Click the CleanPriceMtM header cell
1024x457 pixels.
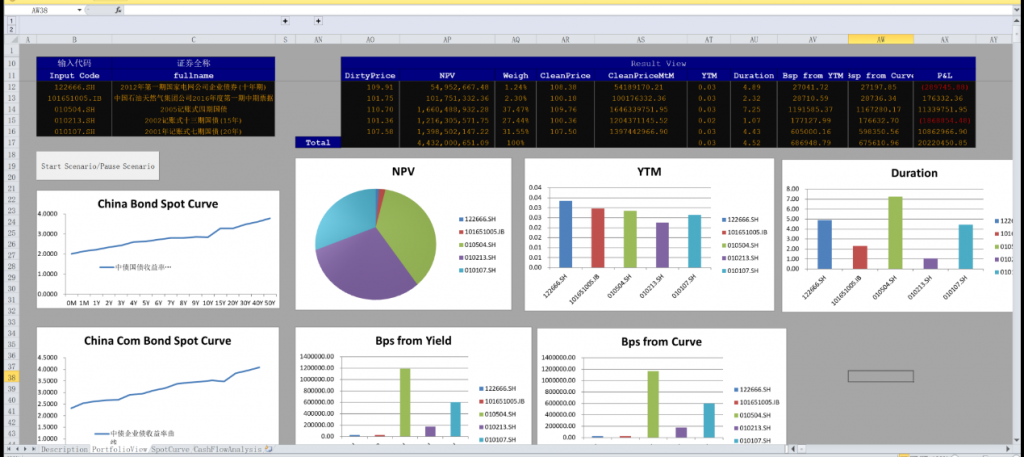tap(640, 75)
